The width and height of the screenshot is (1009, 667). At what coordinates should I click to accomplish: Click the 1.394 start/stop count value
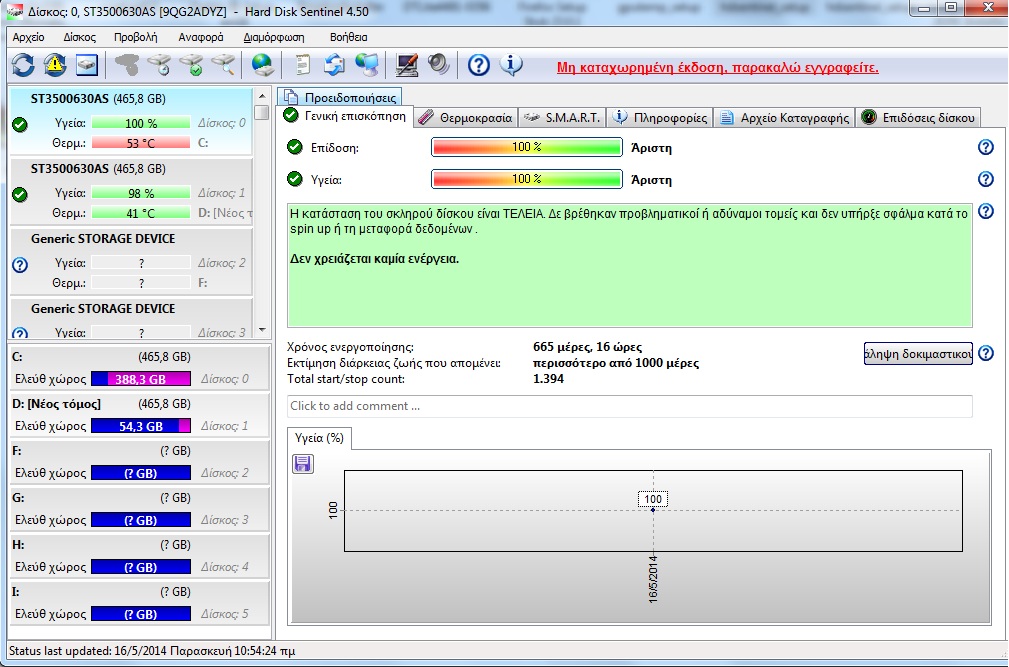click(x=548, y=379)
